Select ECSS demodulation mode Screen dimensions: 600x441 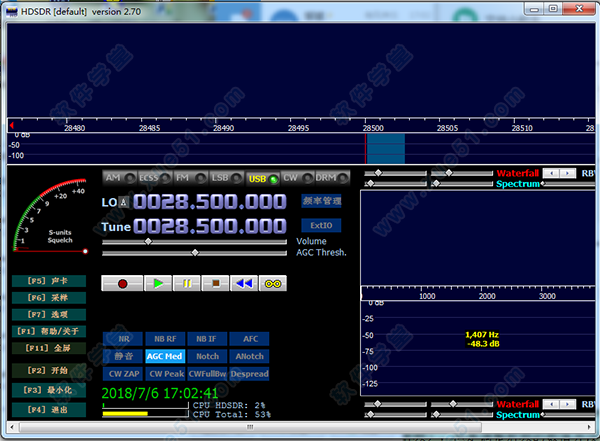click(155, 178)
